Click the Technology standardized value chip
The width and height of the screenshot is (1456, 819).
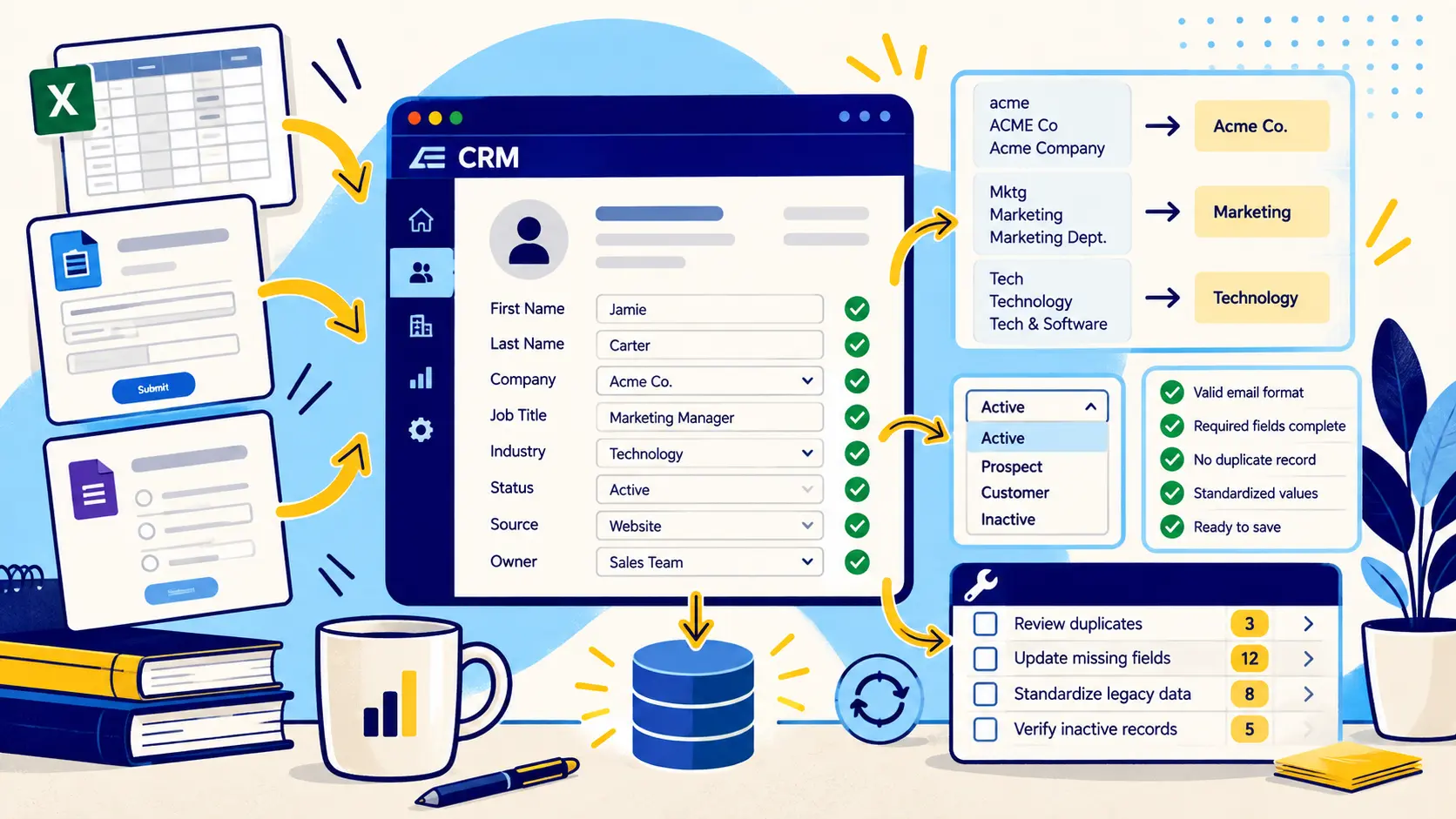[x=1262, y=298]
